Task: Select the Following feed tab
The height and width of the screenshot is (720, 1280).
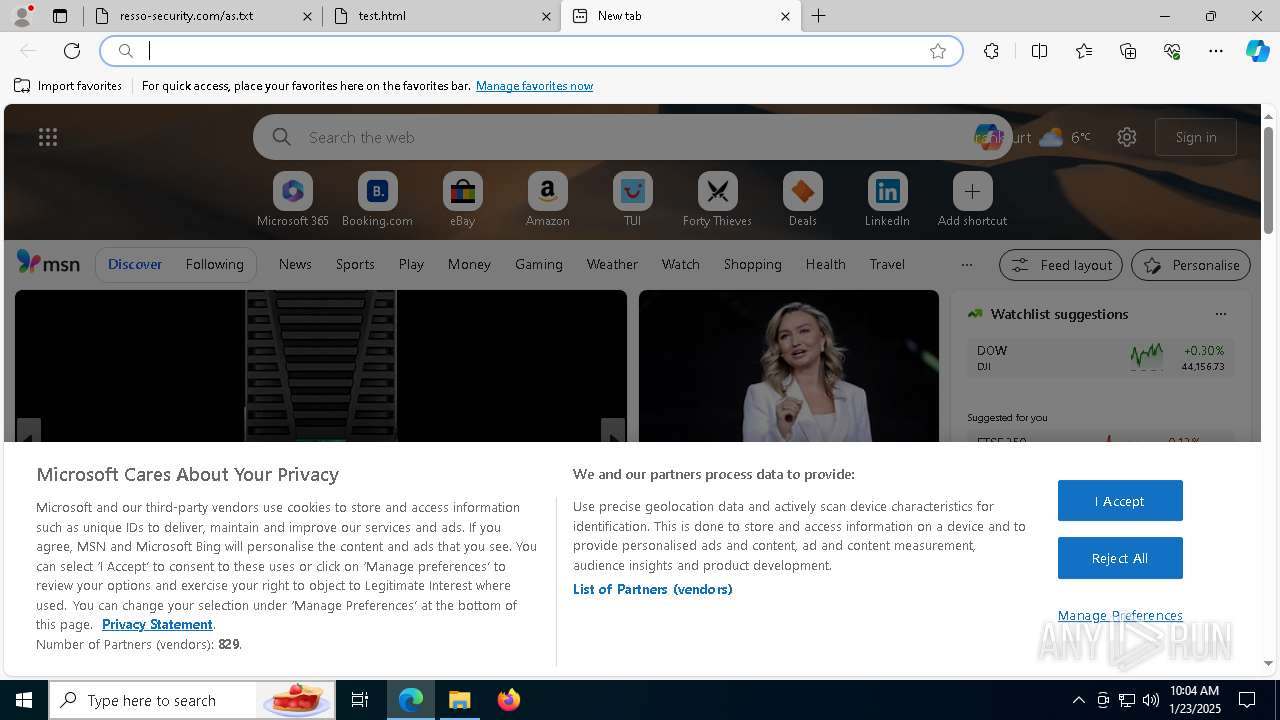Action: (x=214, y=264)
